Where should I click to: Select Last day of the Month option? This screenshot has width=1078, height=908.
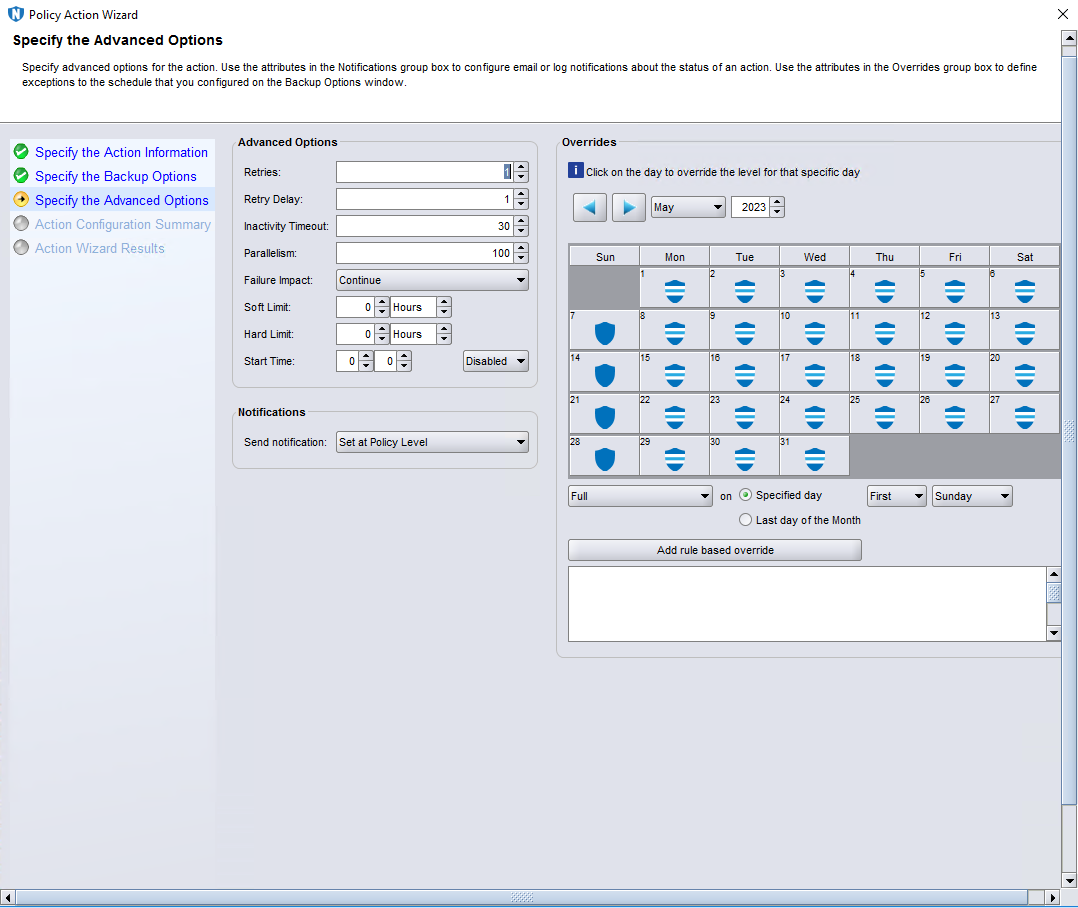(746, 520)
